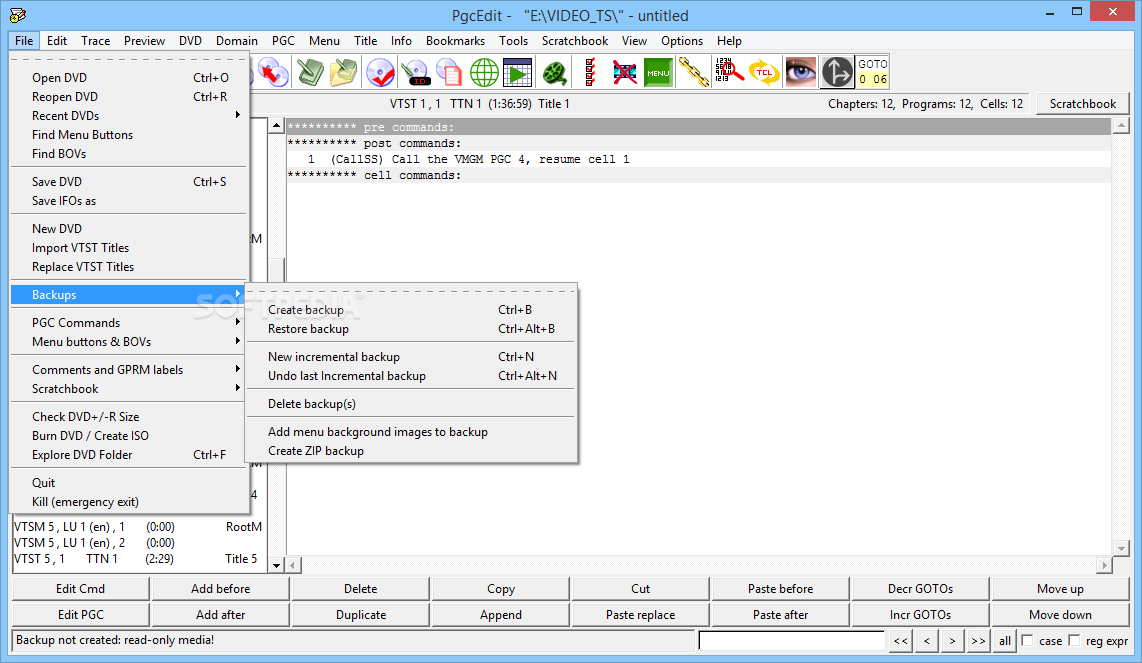Click the disc with document icon

(x=449, y=72)
